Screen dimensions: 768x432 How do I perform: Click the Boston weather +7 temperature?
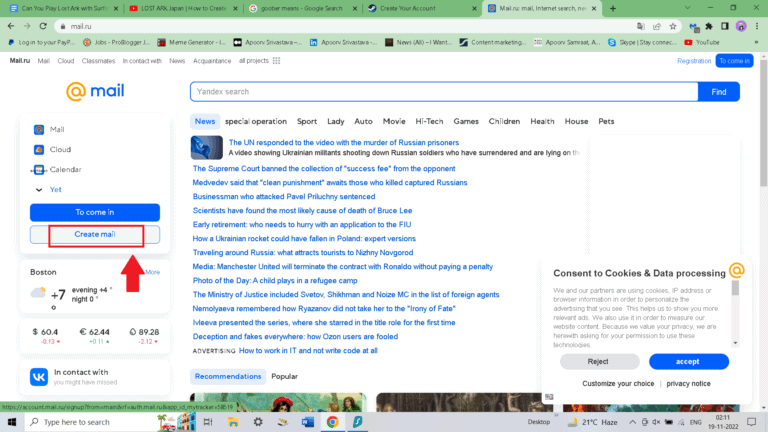click(58, 295)
